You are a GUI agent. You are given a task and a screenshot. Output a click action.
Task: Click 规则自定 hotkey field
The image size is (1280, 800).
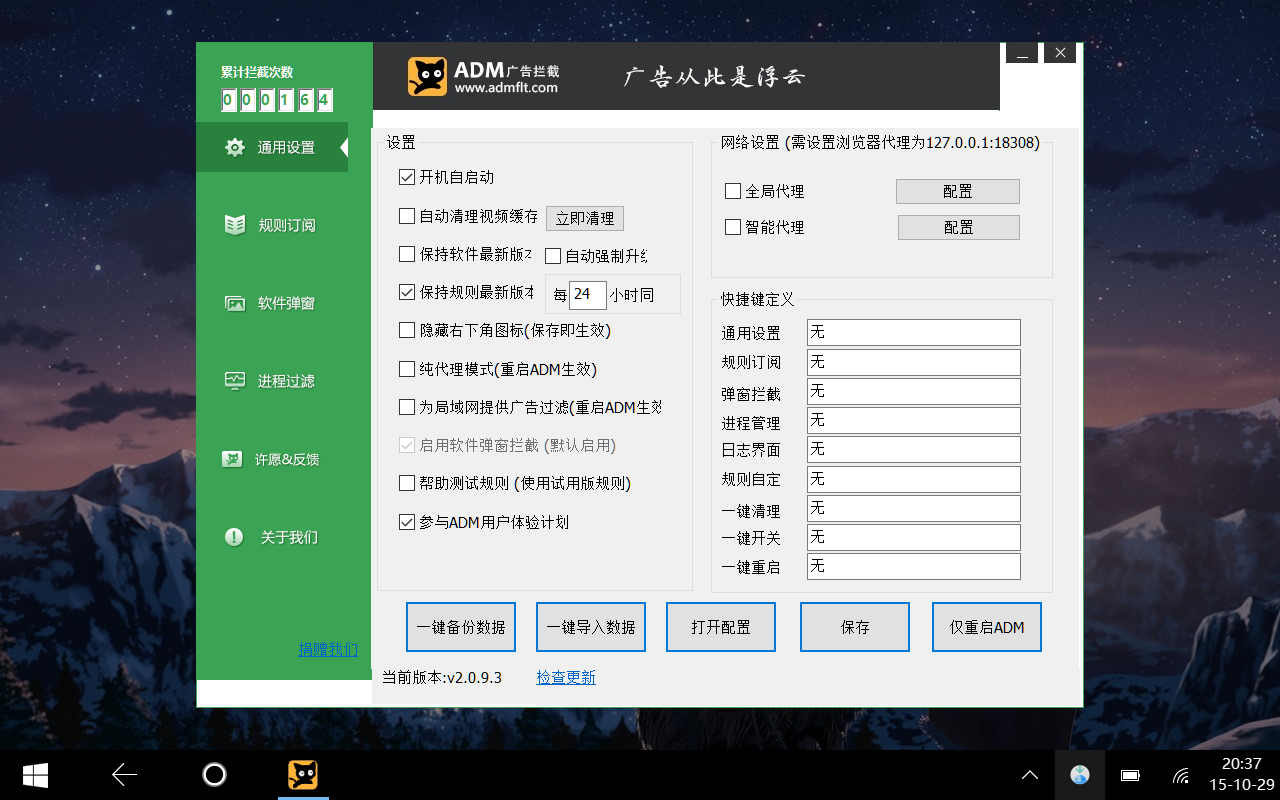pos(914,479)
